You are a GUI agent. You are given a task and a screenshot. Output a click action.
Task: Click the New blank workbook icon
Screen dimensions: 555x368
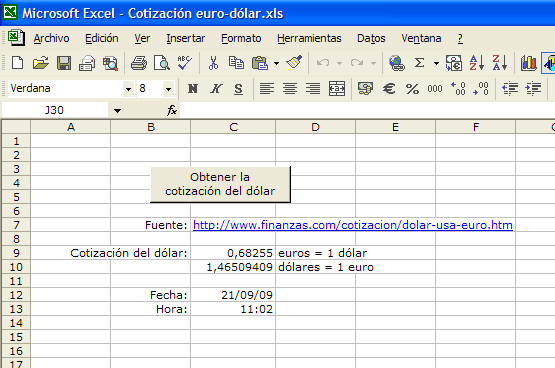(17, 63)
